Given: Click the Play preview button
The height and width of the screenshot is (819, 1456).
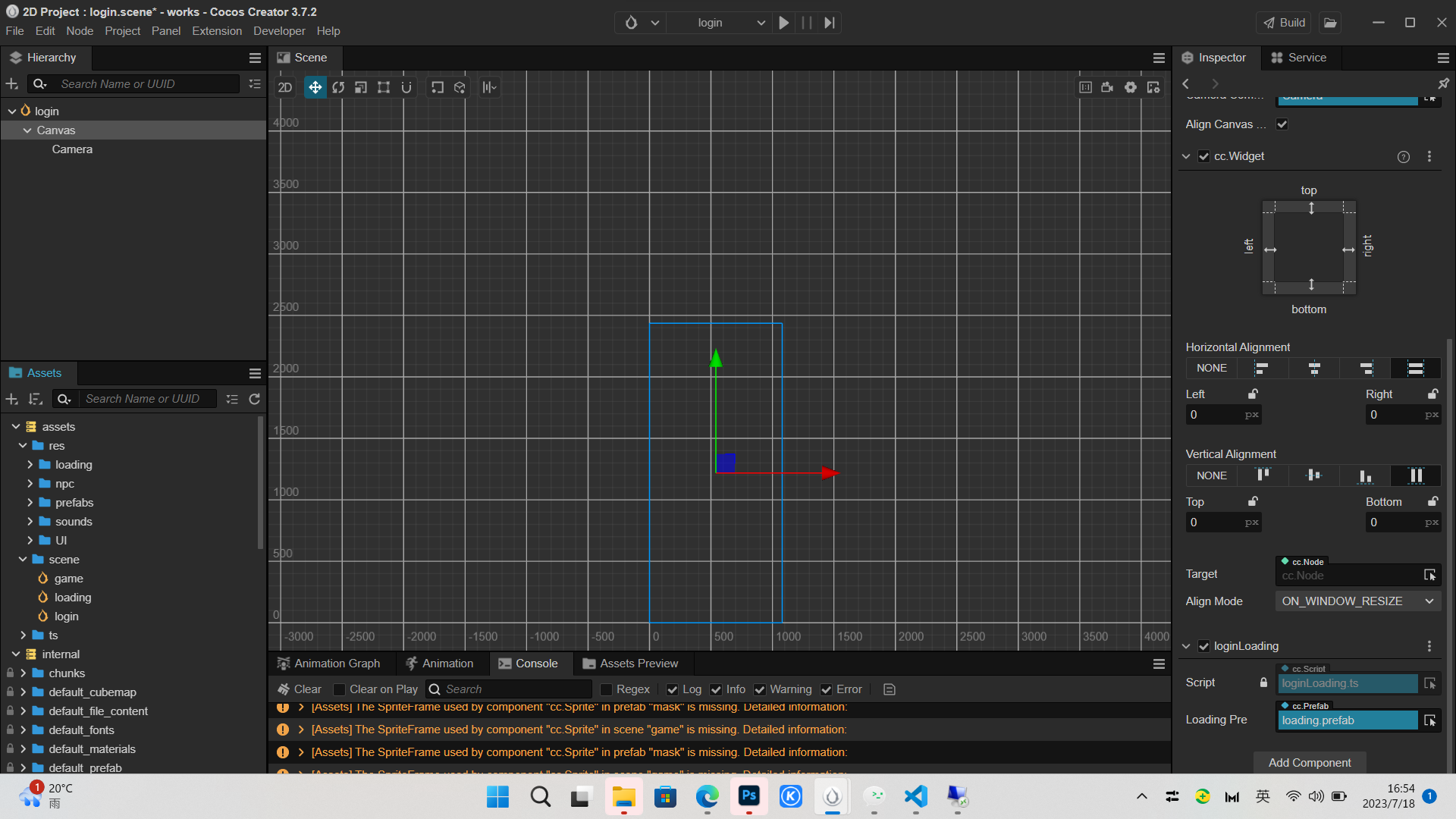Looking at the screenshot, I should [x=784, y=23].
